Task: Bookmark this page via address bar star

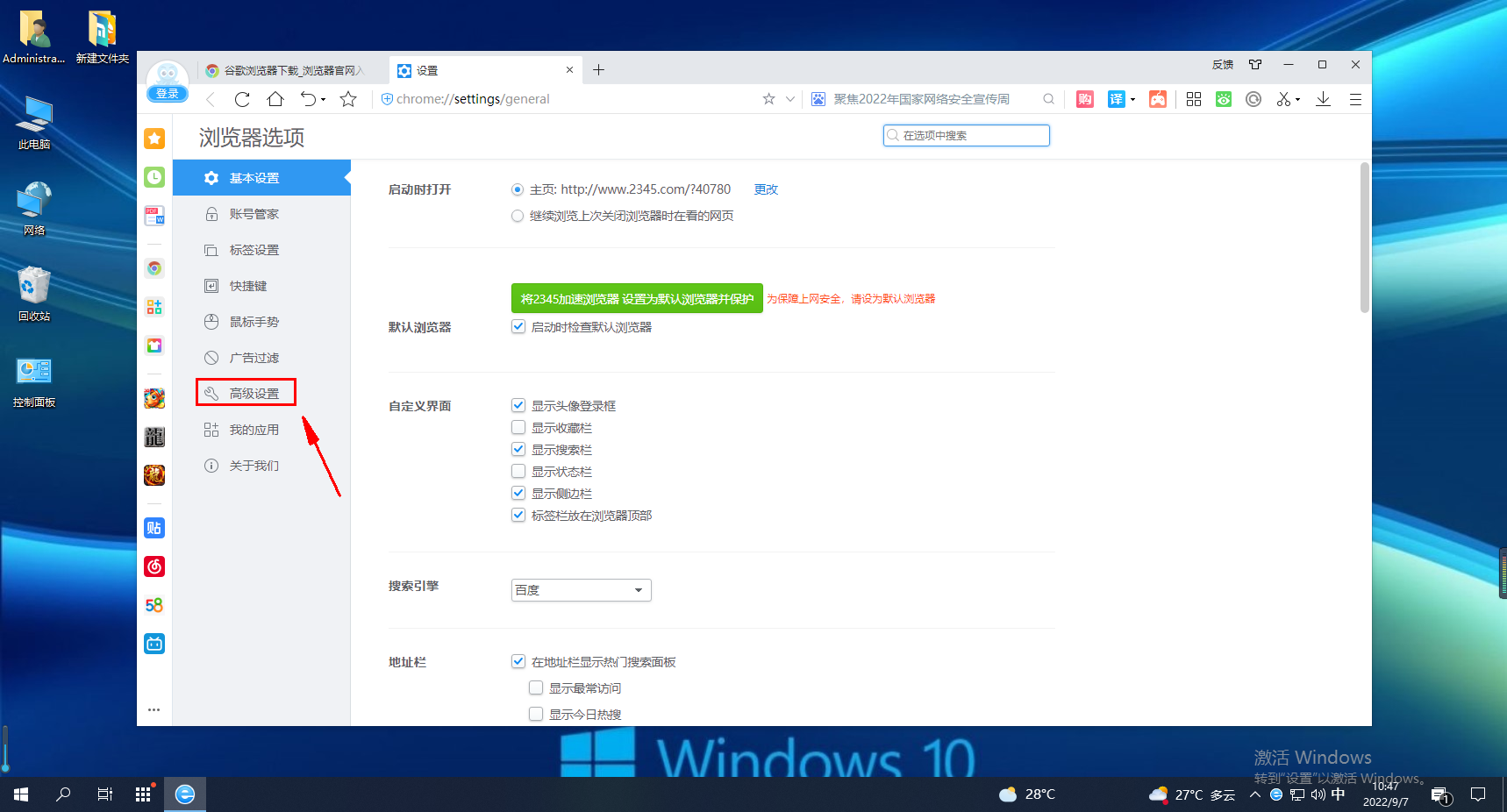Action: click(x=768, y=99)
